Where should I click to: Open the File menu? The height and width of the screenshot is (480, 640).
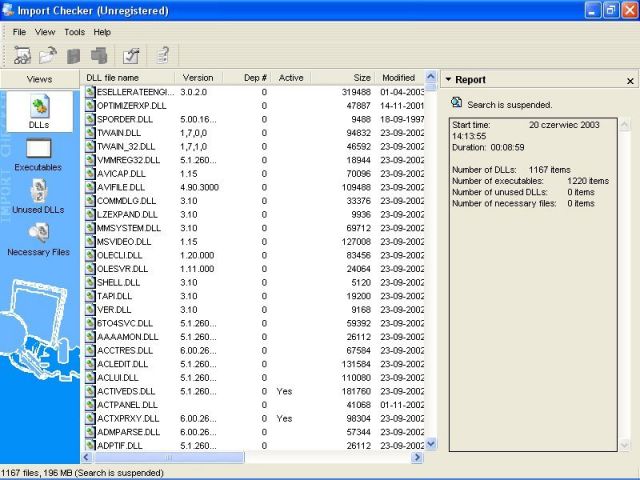coord(19,32)
